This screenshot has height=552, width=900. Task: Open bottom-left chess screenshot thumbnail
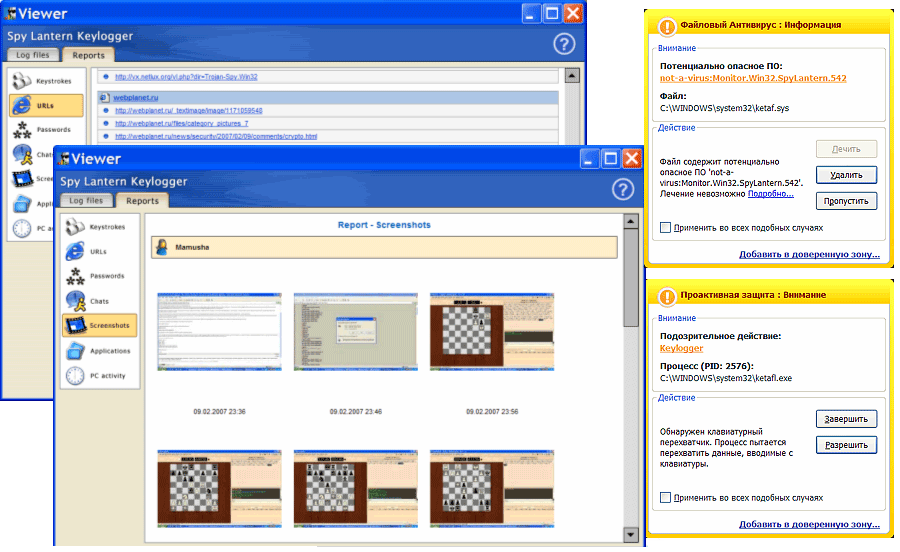[219, 488]
